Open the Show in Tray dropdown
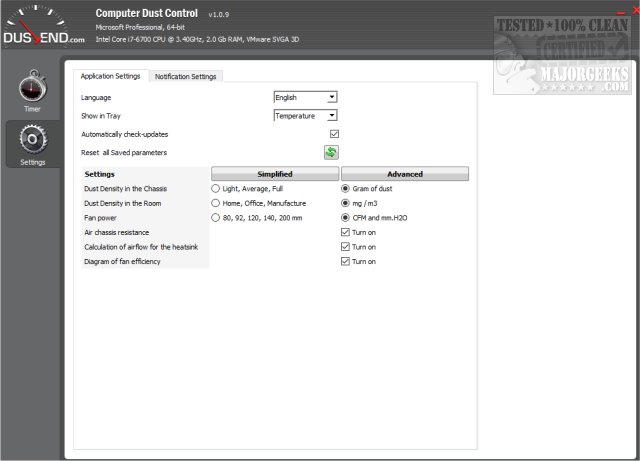Screen dimensions: 640x461 point(305,116)
